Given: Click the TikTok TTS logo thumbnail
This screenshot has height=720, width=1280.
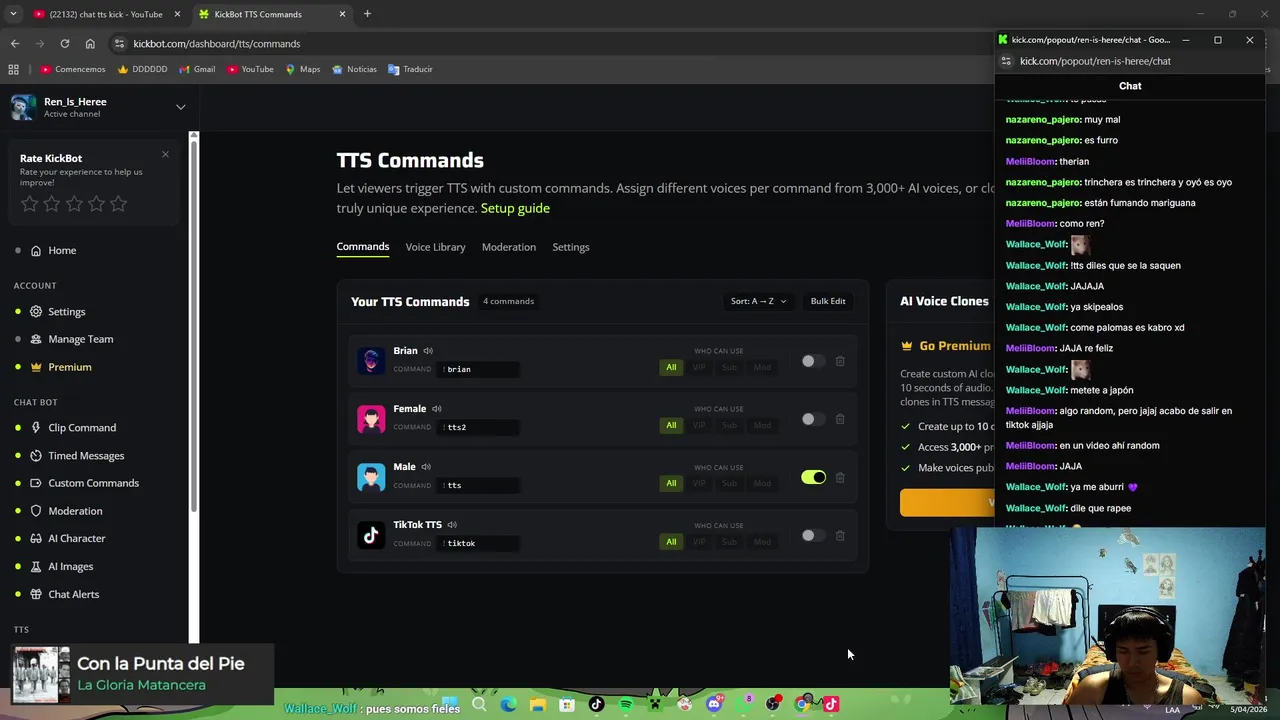Looking at the screenshot, I should [371, 535].
